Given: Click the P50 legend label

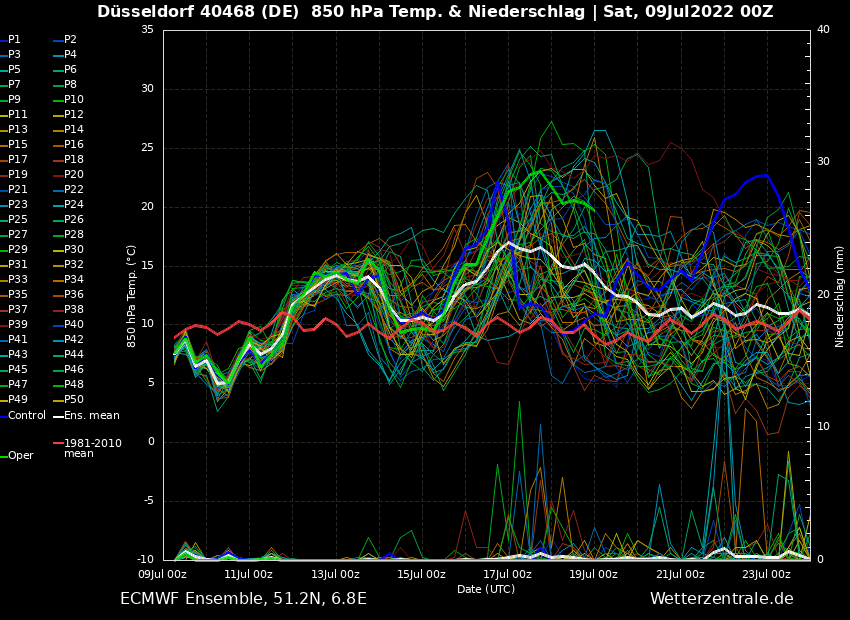Looking at the screenshot, I should pos(74,400).
